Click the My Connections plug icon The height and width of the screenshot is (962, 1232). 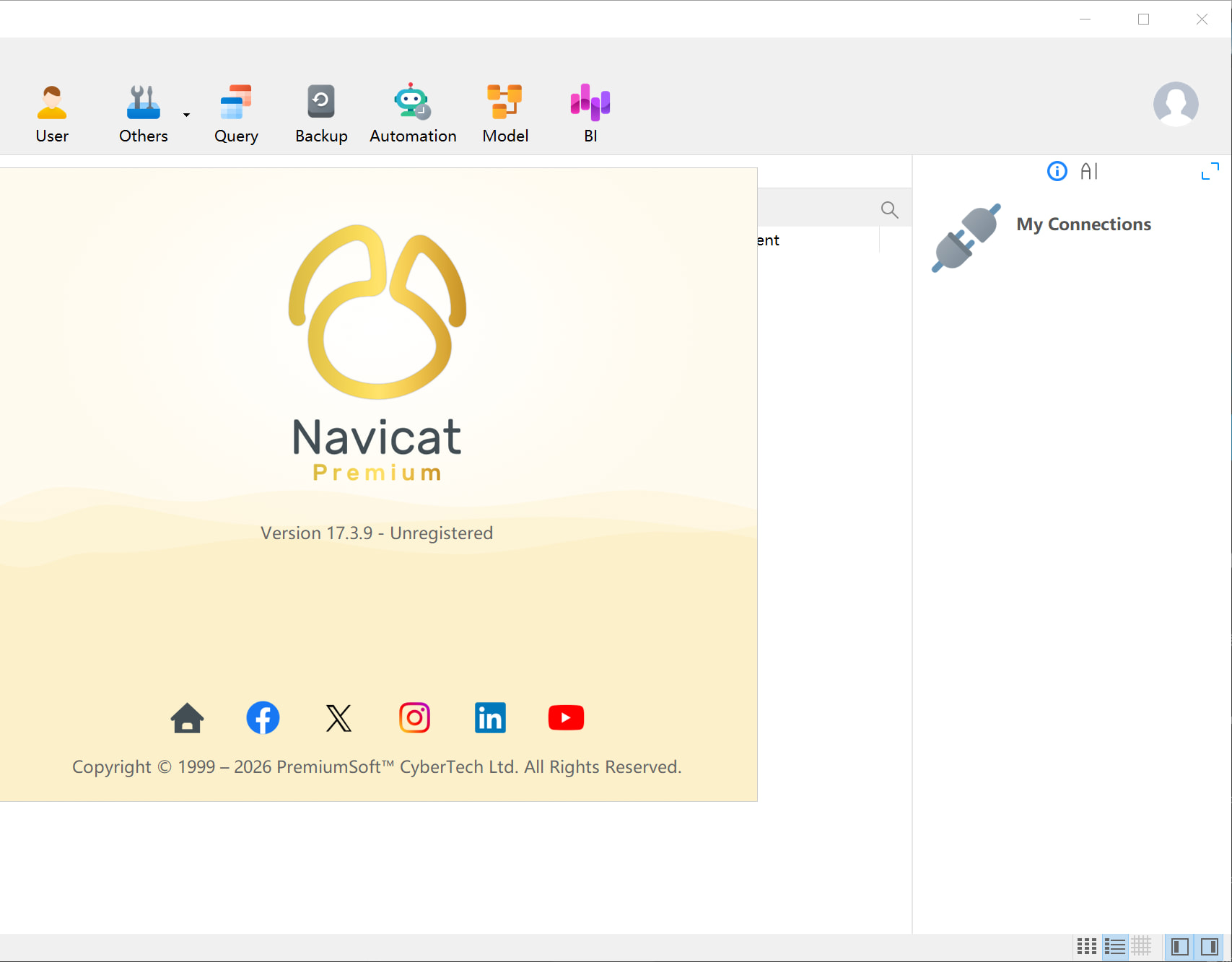click(966, 238)
